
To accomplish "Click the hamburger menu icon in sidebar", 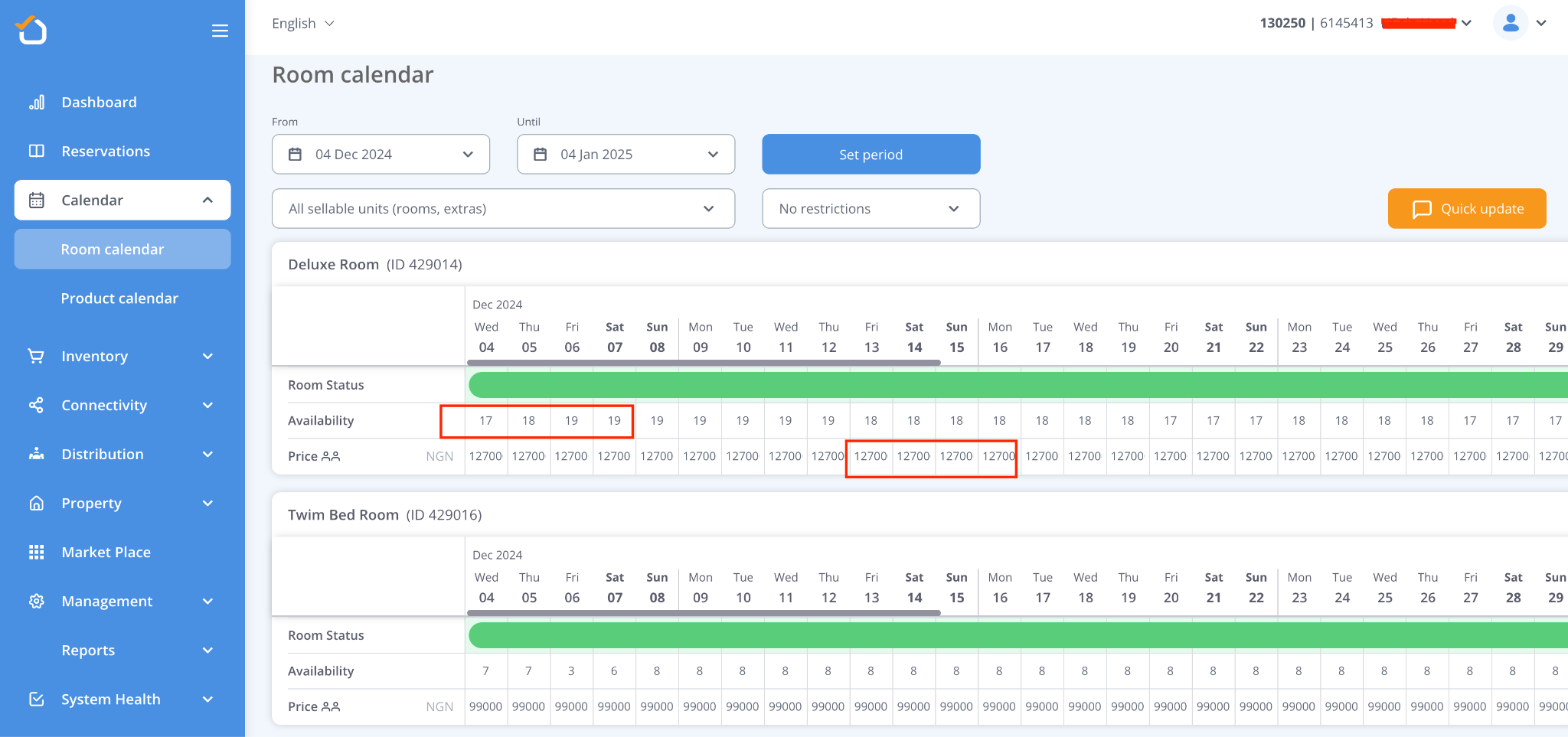I will pyautogui.click(x=220, y=31).
